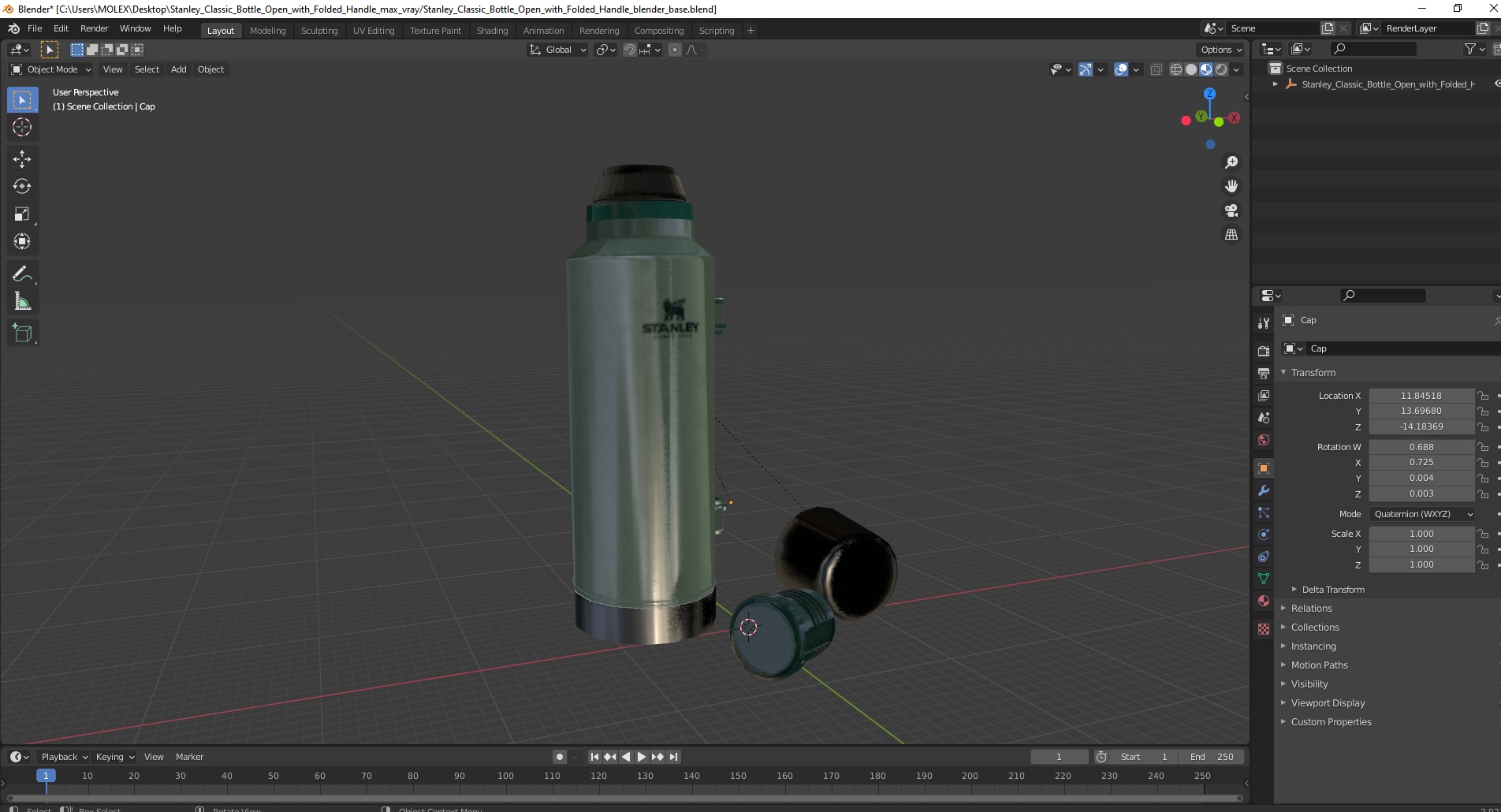Open the viewport Add menu
The image size is (1501, 812).
coord(179,69)
